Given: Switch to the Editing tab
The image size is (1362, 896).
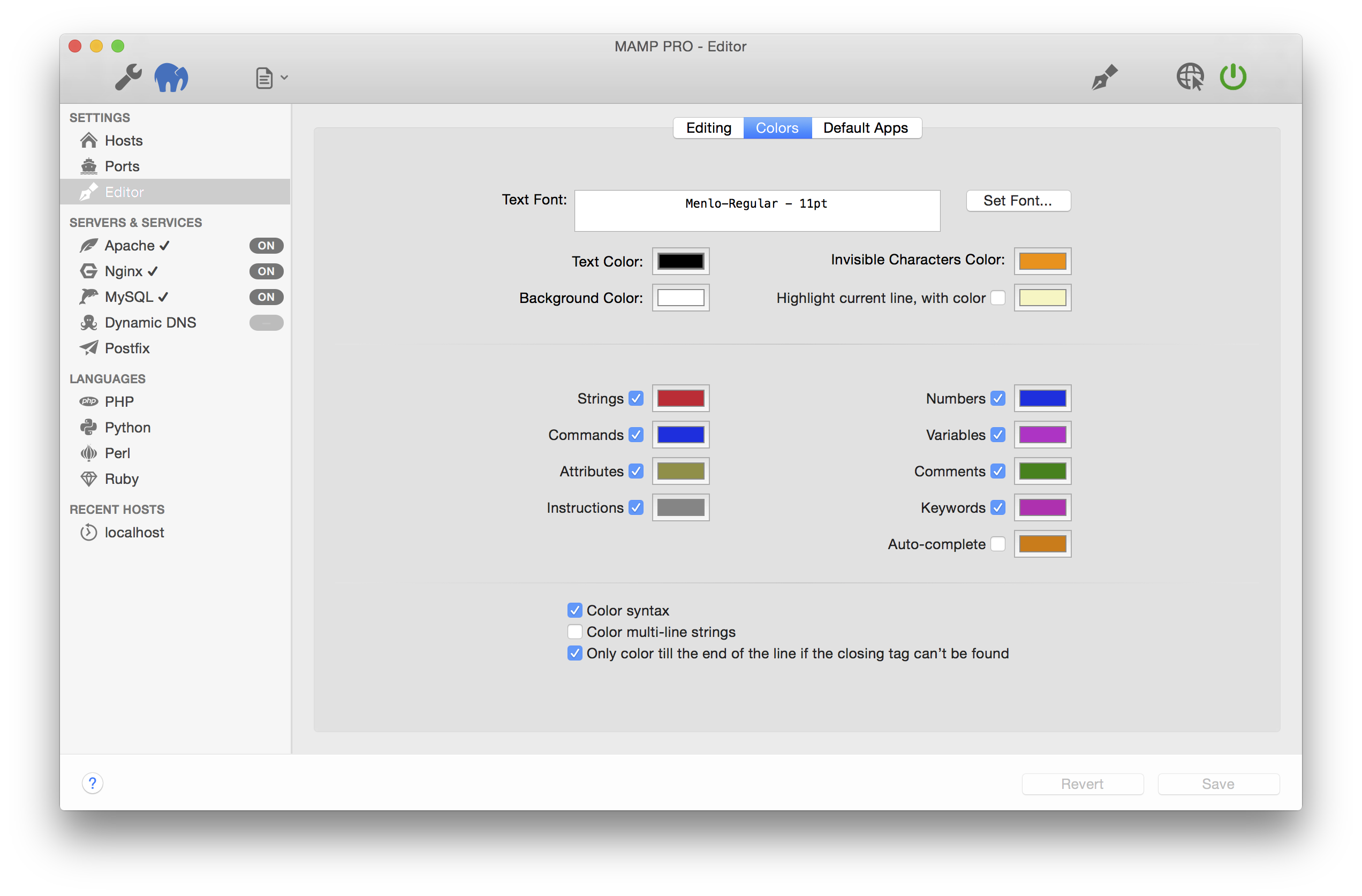Looking at the screenshot, I should click(x=708, y=127).
